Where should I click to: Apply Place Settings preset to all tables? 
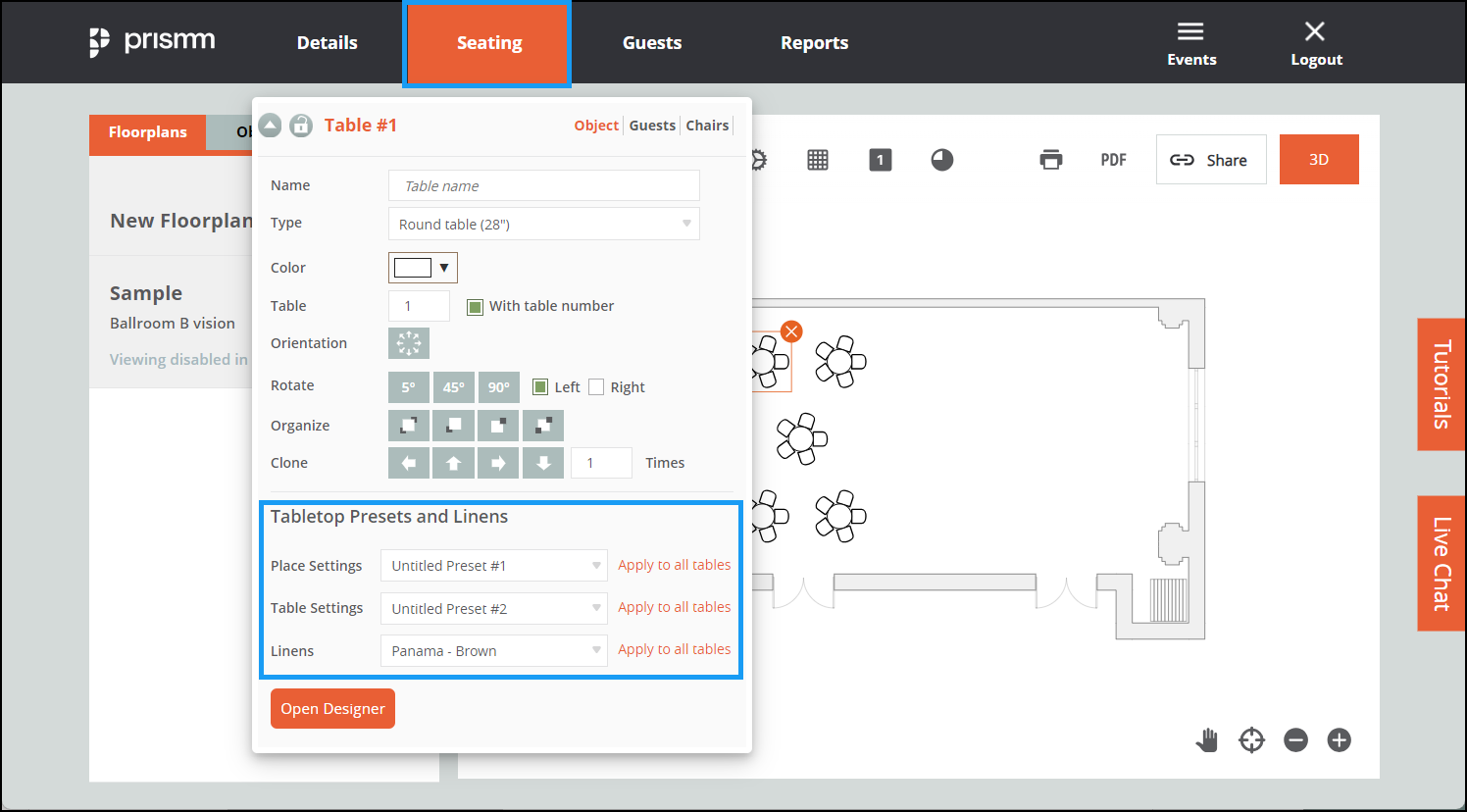tap(674, 565)
